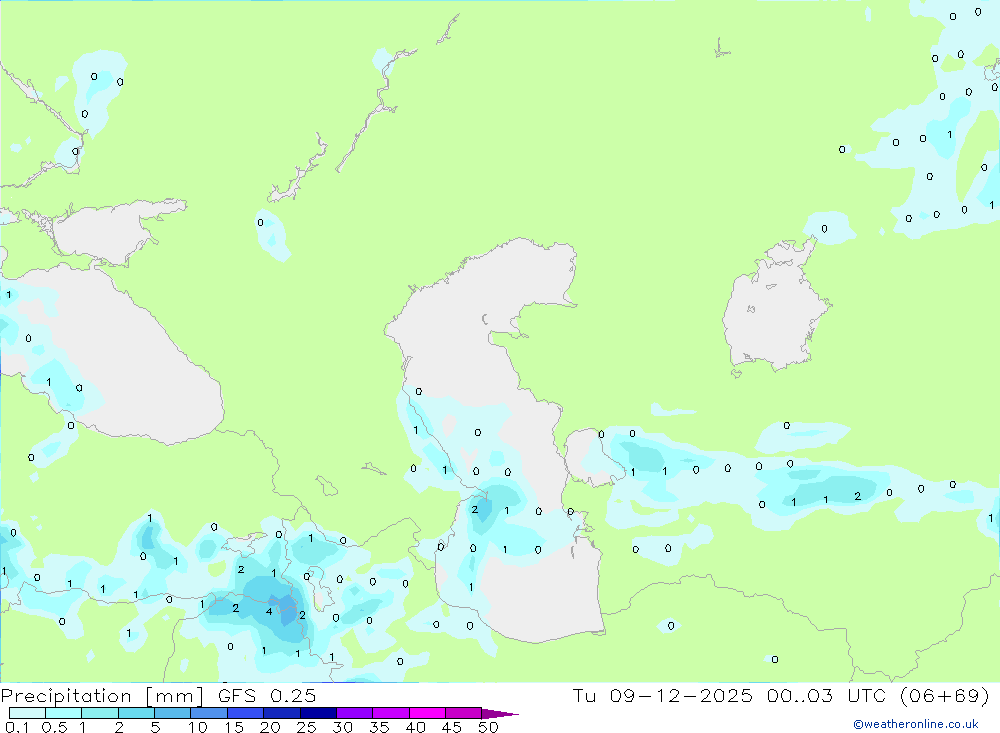The image size is (1000, 733).
Task: Click the 5–10 mm legend color swatch
Action: coord(173,713)
